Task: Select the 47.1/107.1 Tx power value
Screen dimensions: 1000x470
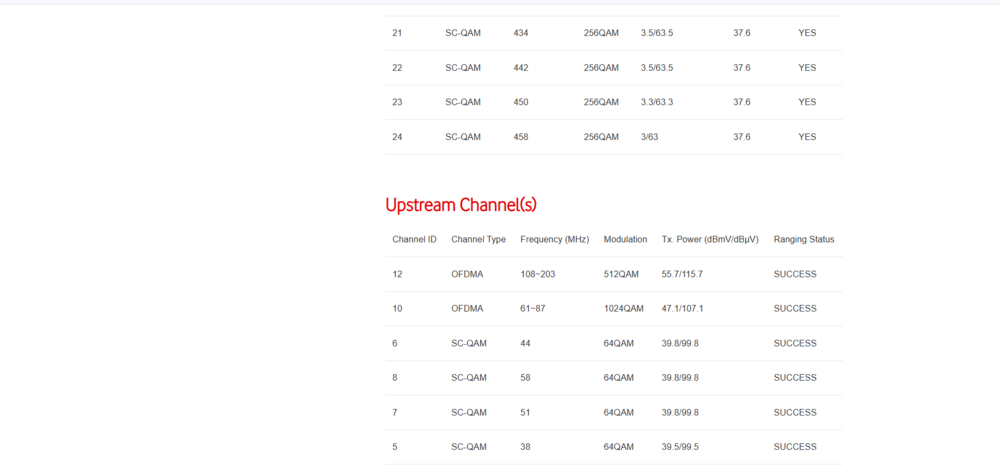Action: pos(682,309)
